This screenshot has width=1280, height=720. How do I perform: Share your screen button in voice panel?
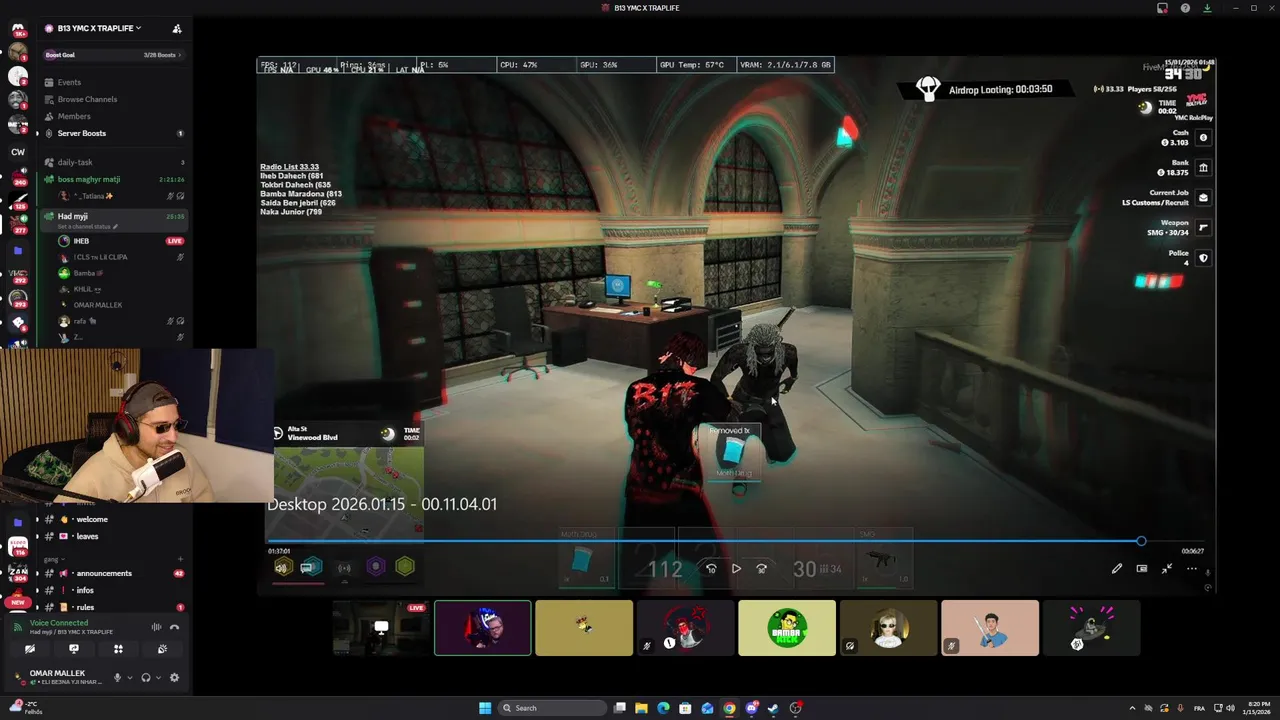pyautogui.click(x=74, y=649)
